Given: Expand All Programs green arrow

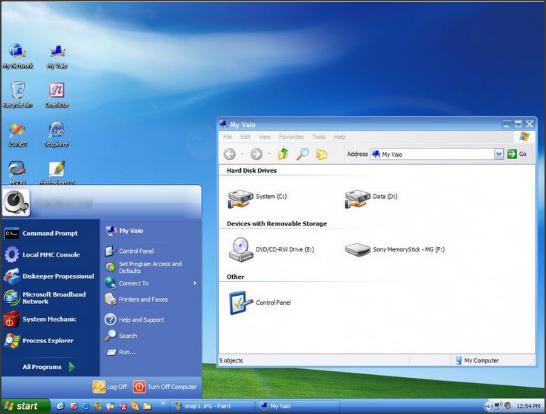Looking at the screenshot, I should [x=71, y=367].
